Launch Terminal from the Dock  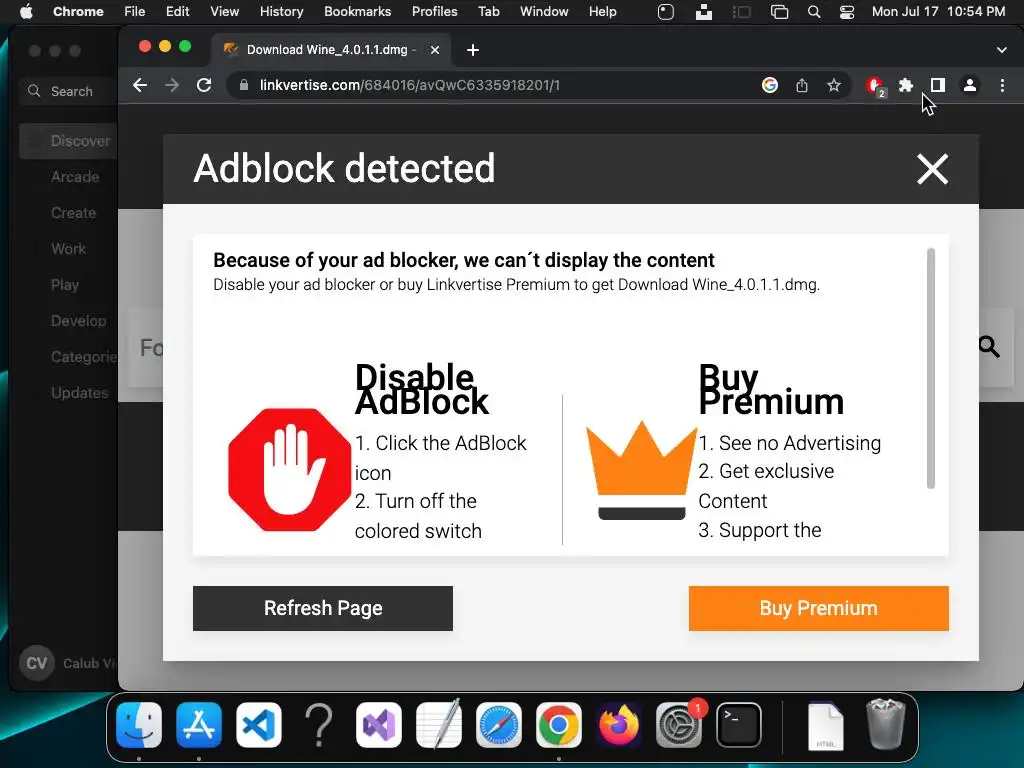click(x=739, y=726)
